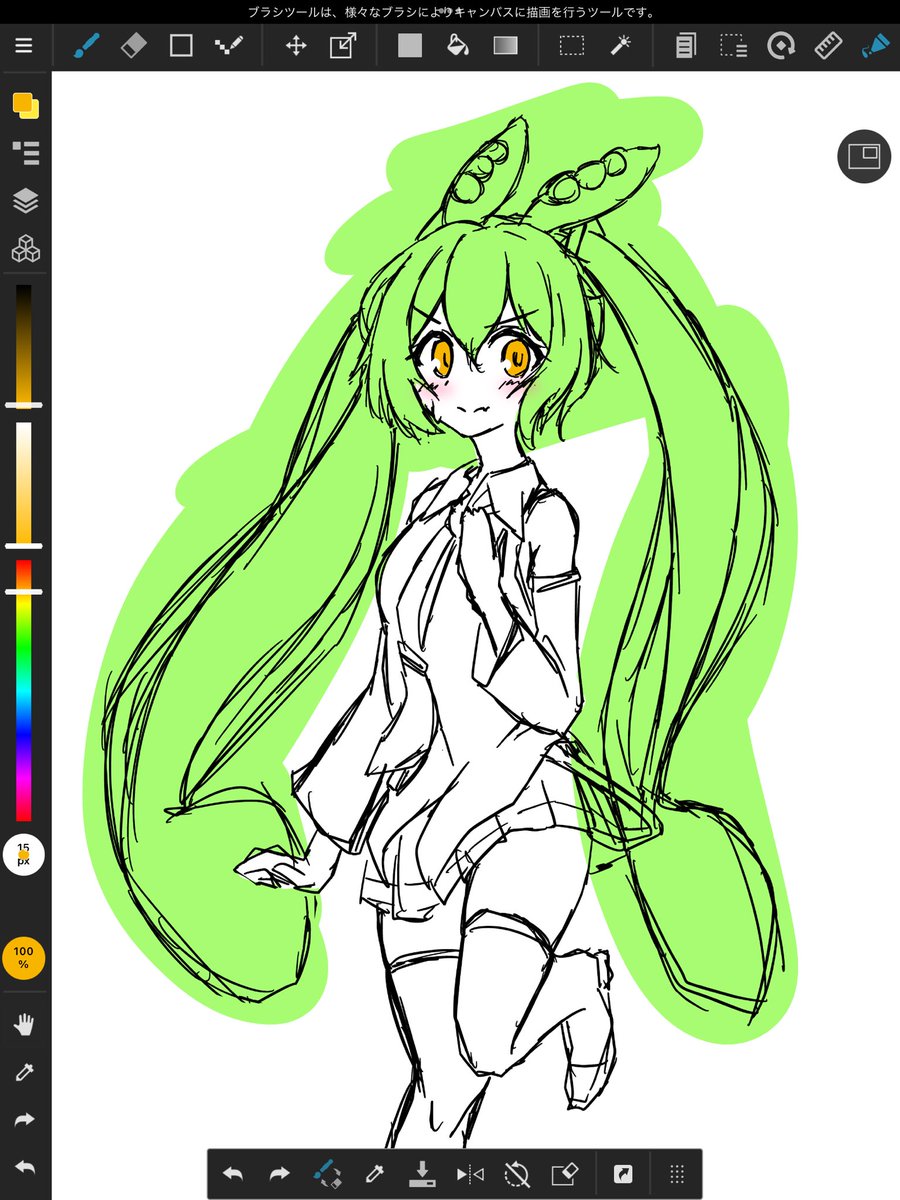Viewport: 900px width, 1200px height.
Task: Open the floating Navigator window button
Action: coord(863,156)
